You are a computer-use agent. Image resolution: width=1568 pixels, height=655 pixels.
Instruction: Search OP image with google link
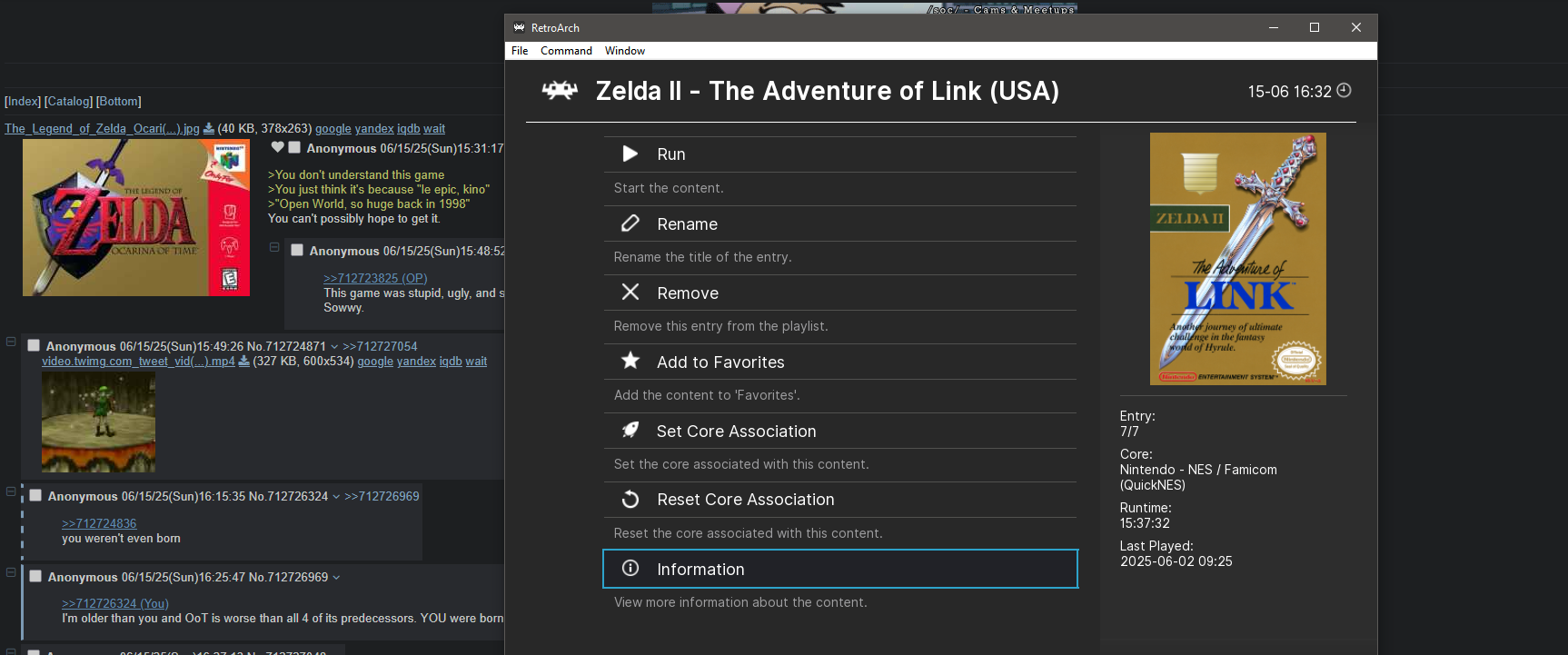(332, 128)
